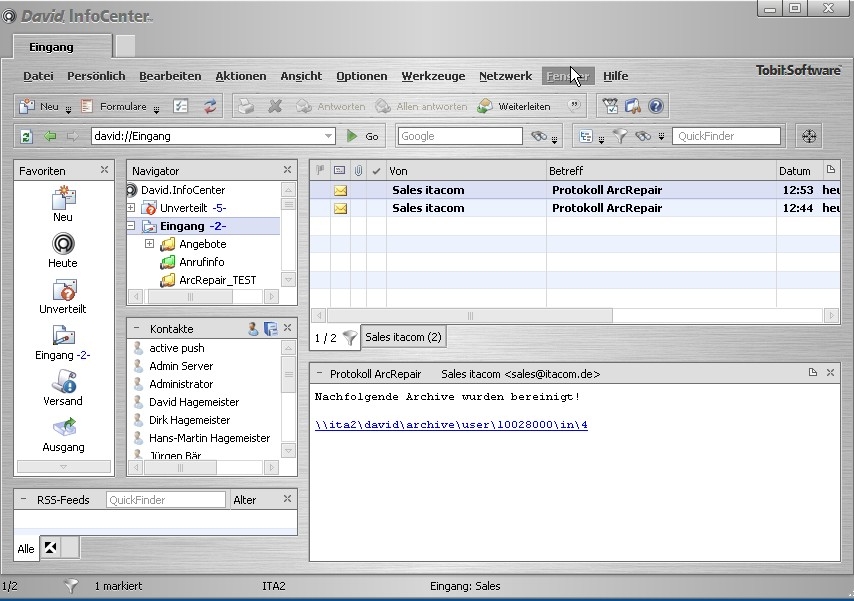Click the quote bubble toolbar icon
The image size is (854, 601).
[574, 105]
